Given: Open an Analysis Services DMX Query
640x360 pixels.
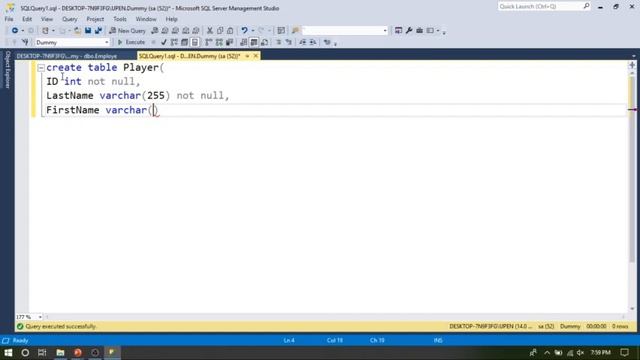Looking at the screenshot, I should [175, 31].
